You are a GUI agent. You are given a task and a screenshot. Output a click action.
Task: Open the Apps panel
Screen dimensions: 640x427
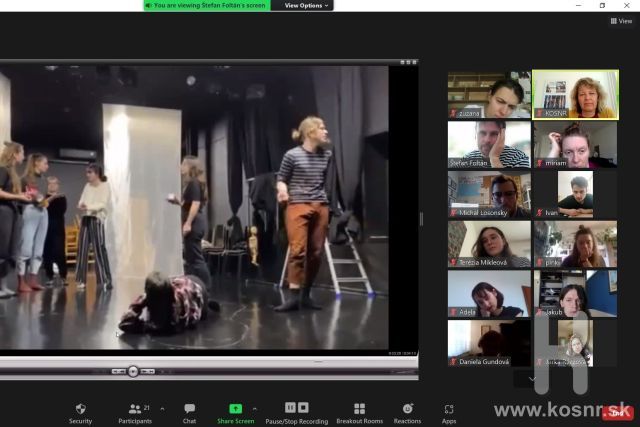(449, 409)
